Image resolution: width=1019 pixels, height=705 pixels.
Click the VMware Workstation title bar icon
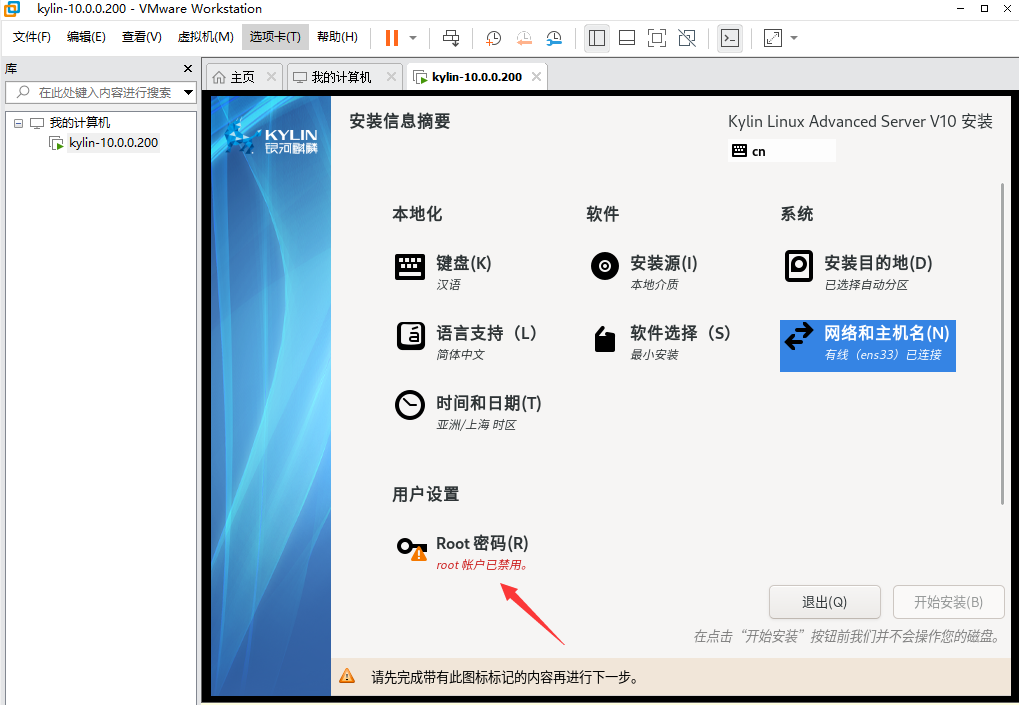click(x=12, y=9)
